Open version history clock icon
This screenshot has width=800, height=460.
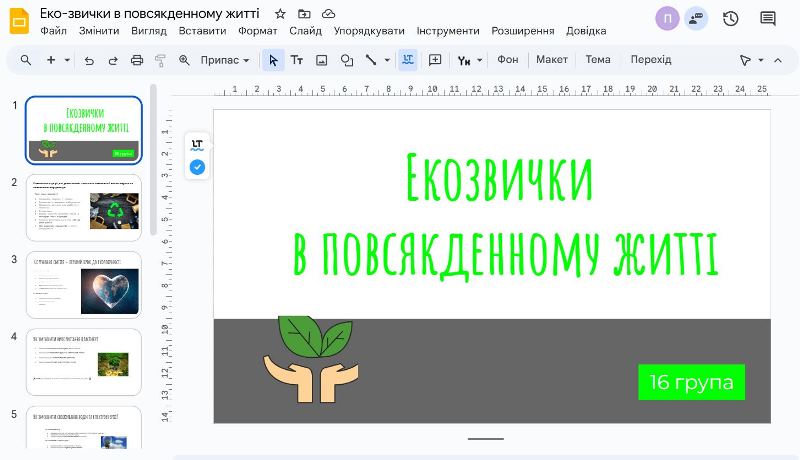pos(731,18)
